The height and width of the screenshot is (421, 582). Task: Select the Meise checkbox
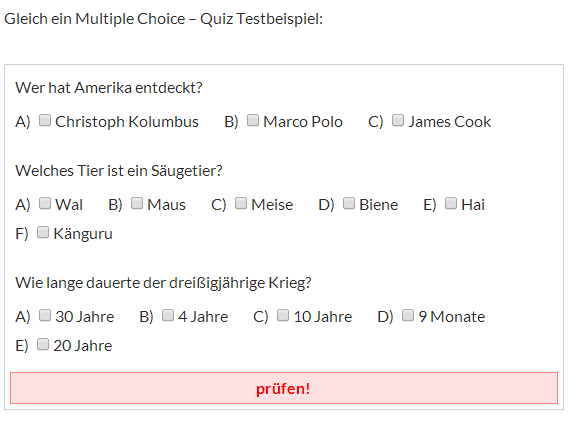(x=241, y=203)
